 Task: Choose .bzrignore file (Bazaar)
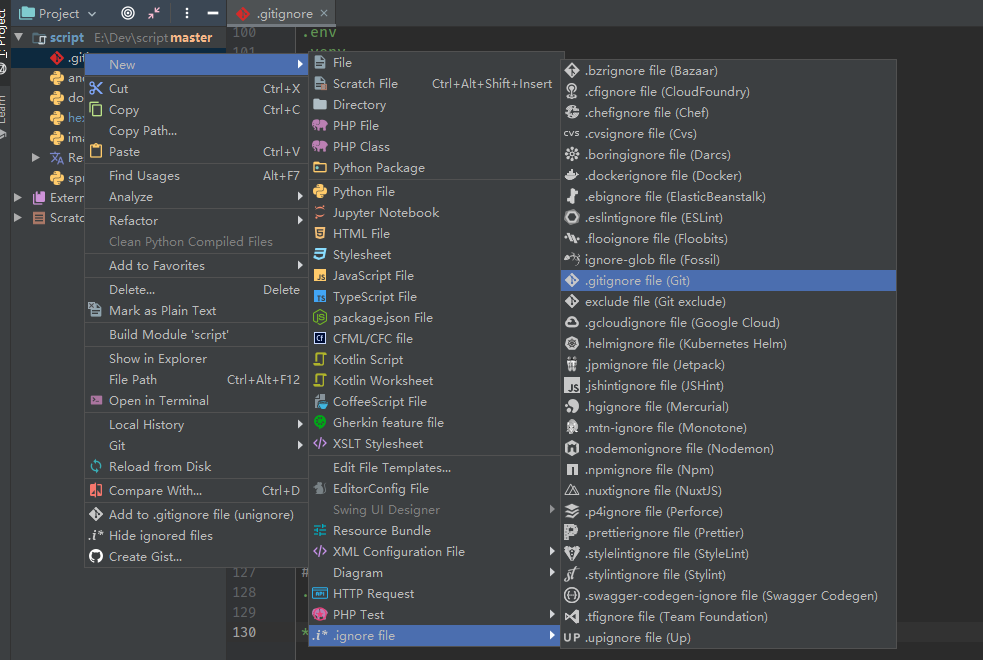(728, 71)
